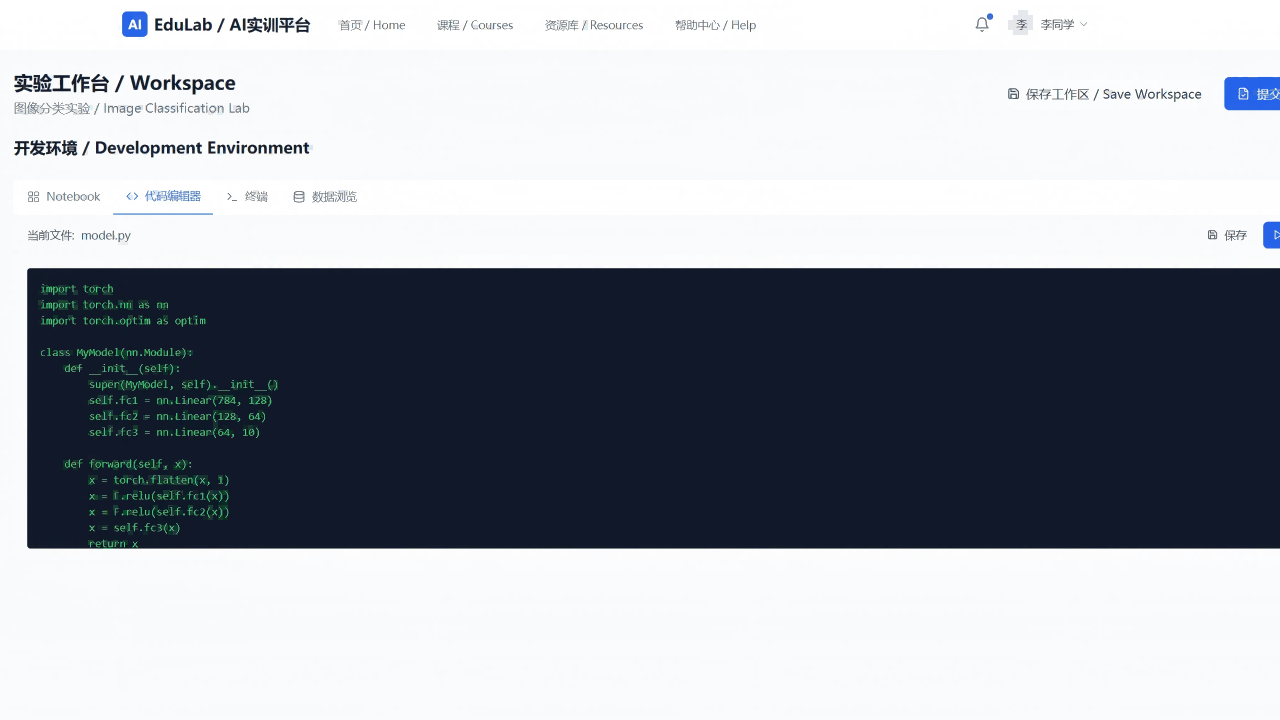
Task: Switch to the 终端 terminal tab
Action: 247,197
